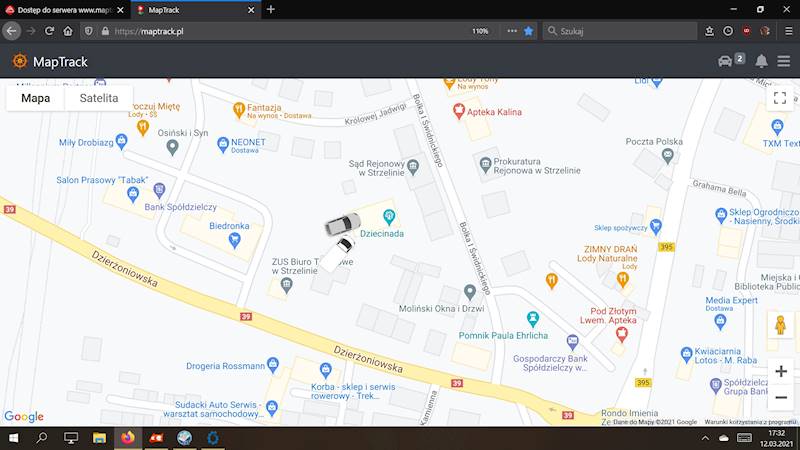The height and width of the screenshot is (450, 800).
Task: Open Warunki korzystania z programu link
Action: (750, 422)
